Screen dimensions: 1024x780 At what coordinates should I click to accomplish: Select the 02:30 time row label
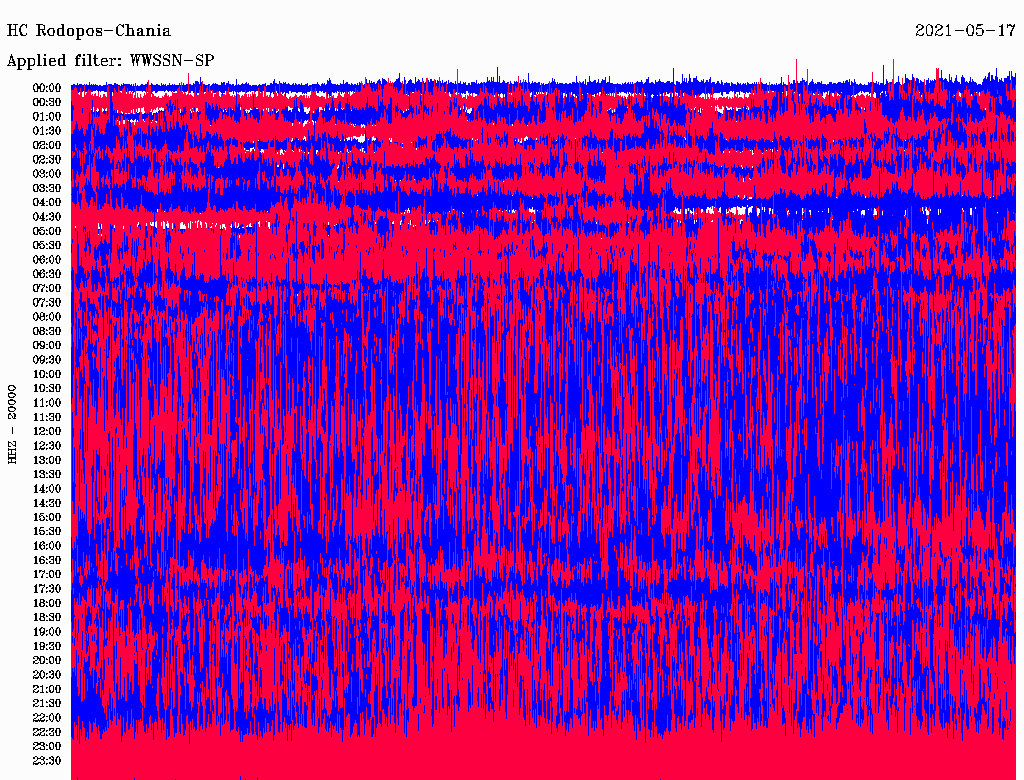(47, 159)
